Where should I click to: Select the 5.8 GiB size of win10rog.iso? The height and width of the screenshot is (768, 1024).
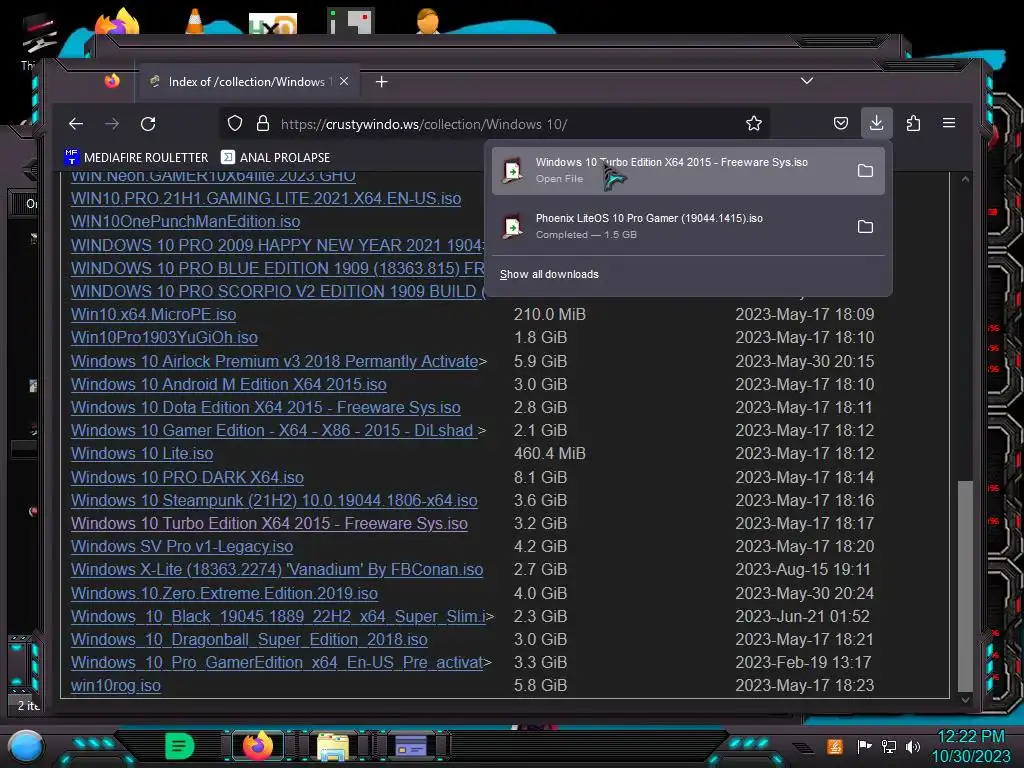pyautogui.click(x=540, y=686)
